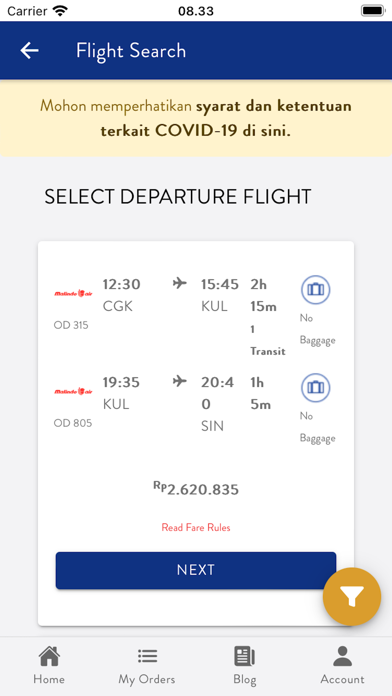
Task: Tap the 1 Transit label
Action: [268, 340]
